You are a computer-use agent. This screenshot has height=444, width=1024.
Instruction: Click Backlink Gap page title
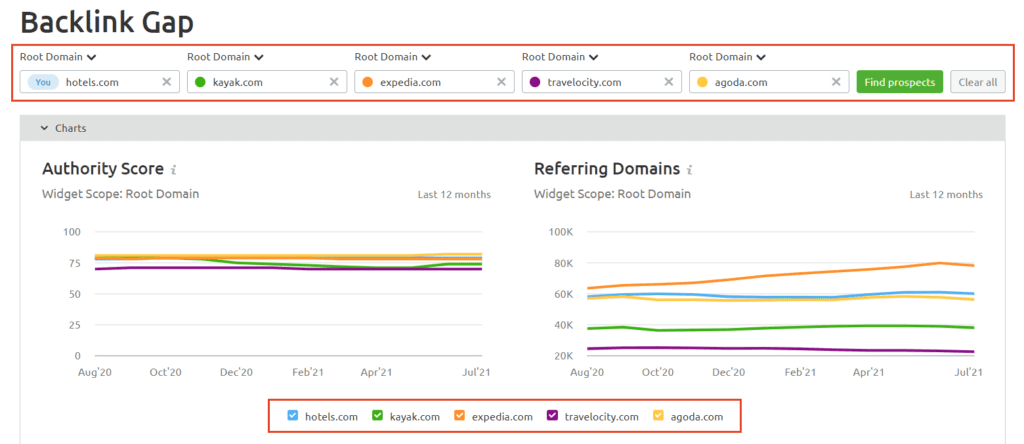click(x=107, y=23)
